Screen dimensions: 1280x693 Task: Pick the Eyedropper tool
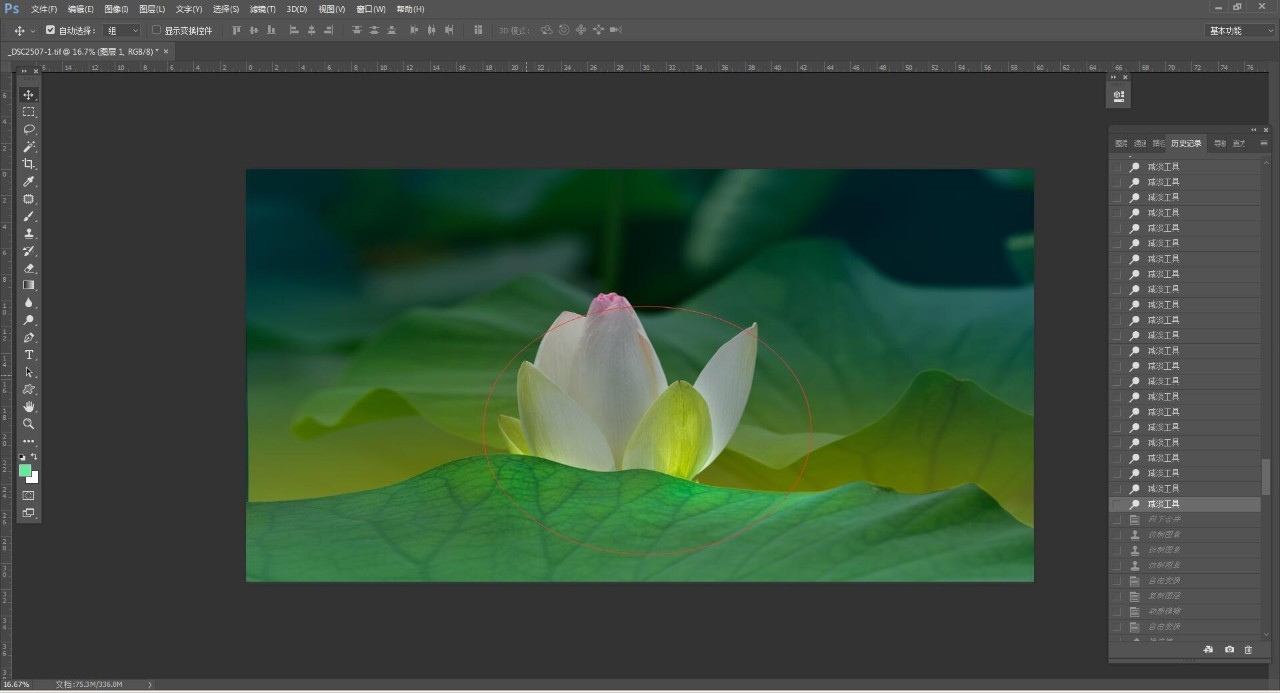[29, 181]
